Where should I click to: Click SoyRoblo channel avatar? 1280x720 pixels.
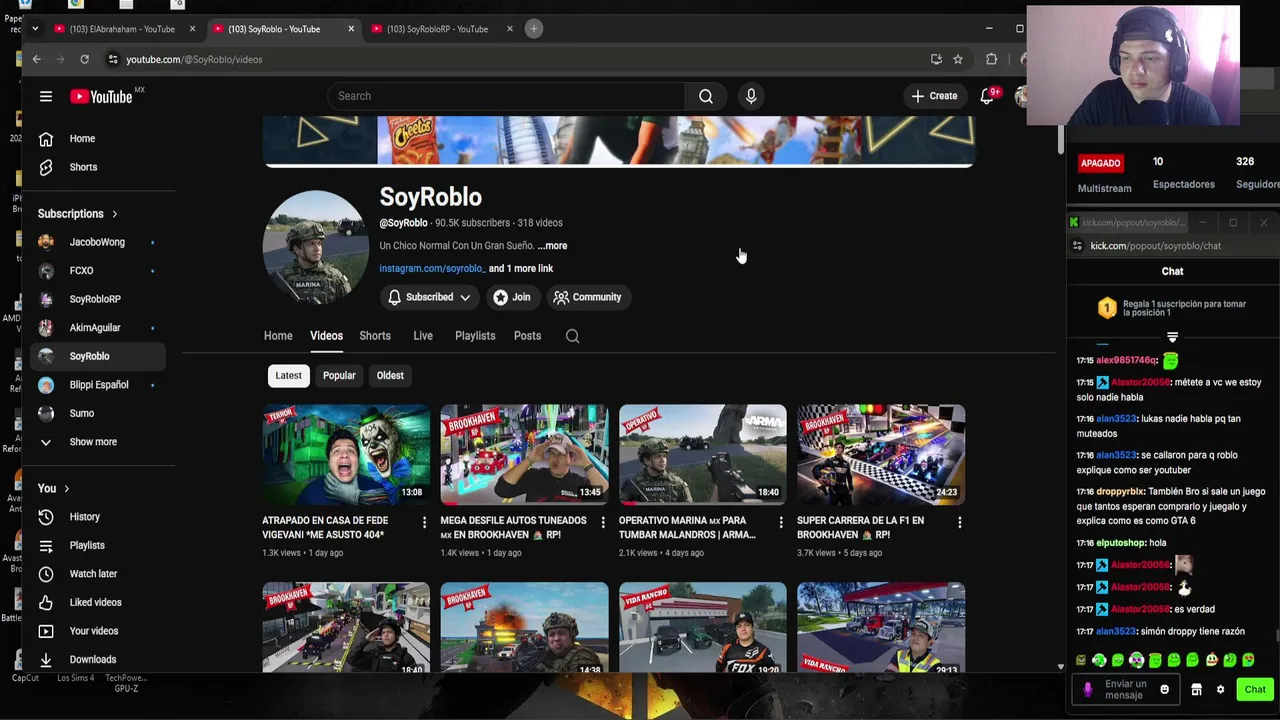point(315,247)
